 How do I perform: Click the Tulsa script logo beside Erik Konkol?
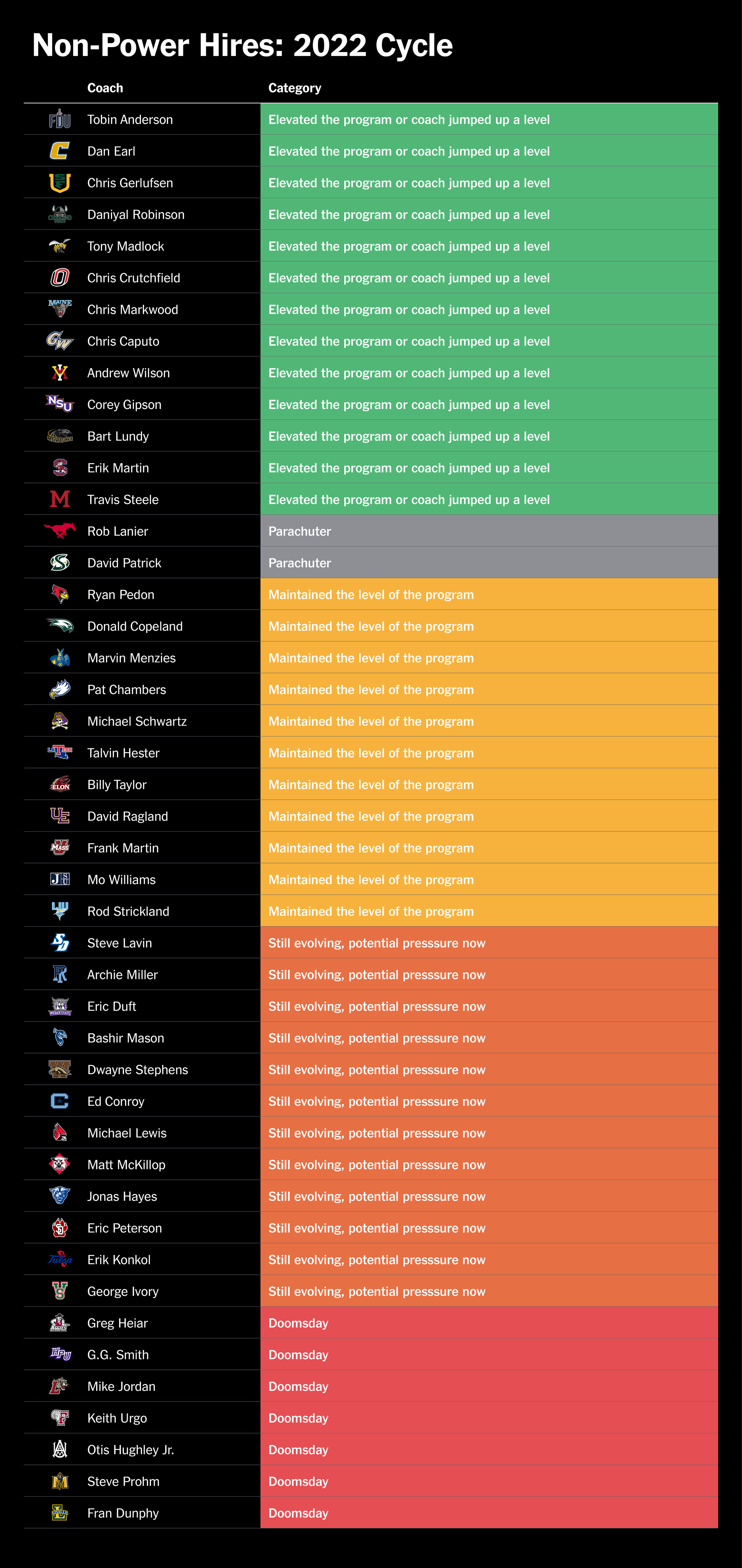60,1260
